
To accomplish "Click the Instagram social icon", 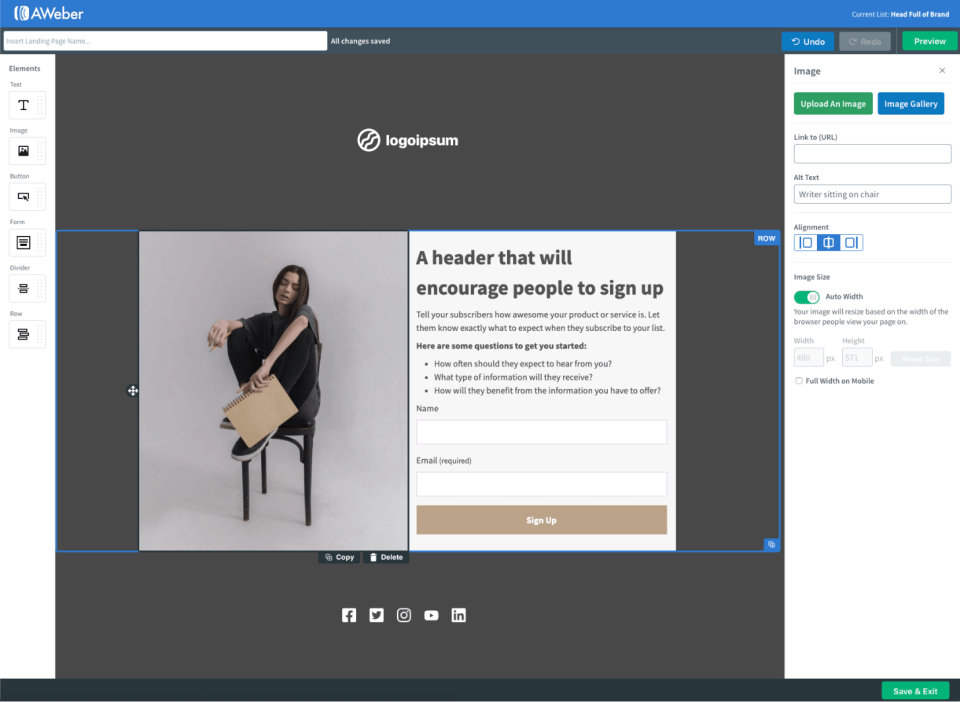I will point(403,615).
